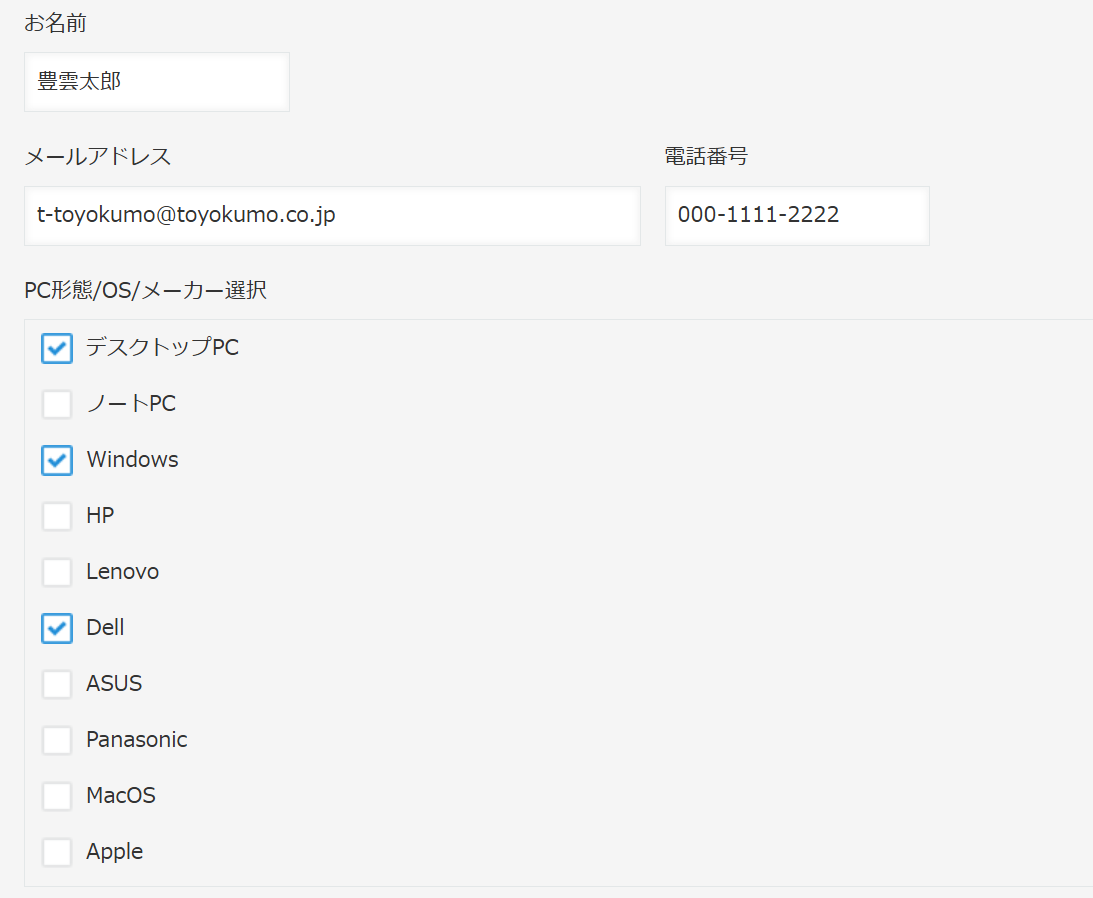Click the Dell label text
Screen dimensions: 1093x898
(x=105, y=627)
